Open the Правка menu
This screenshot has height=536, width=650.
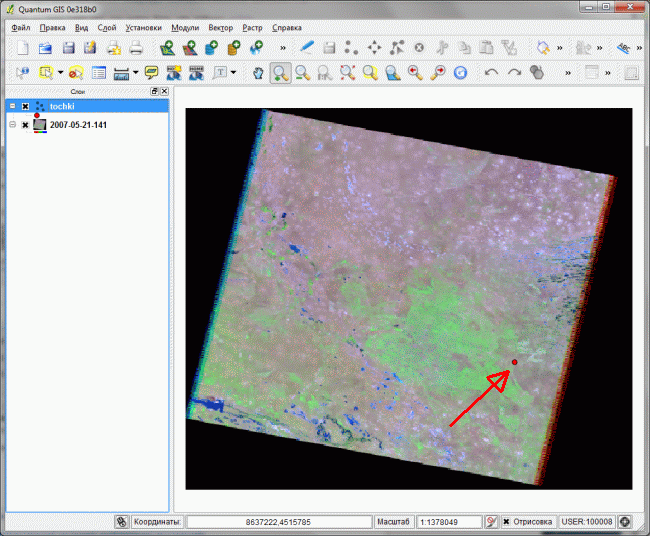pos(53,28)
